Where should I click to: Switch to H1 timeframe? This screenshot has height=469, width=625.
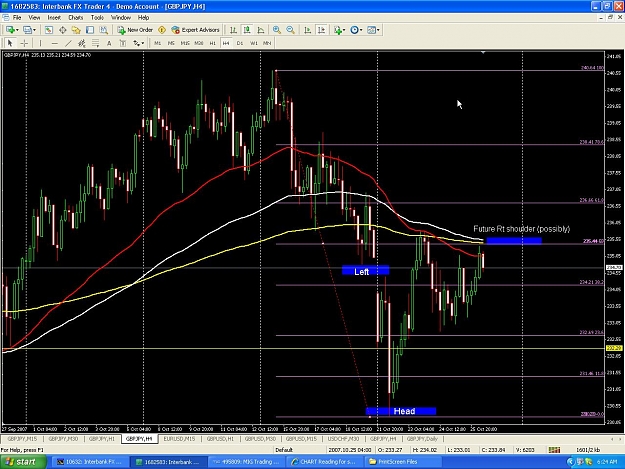(212, 43)
